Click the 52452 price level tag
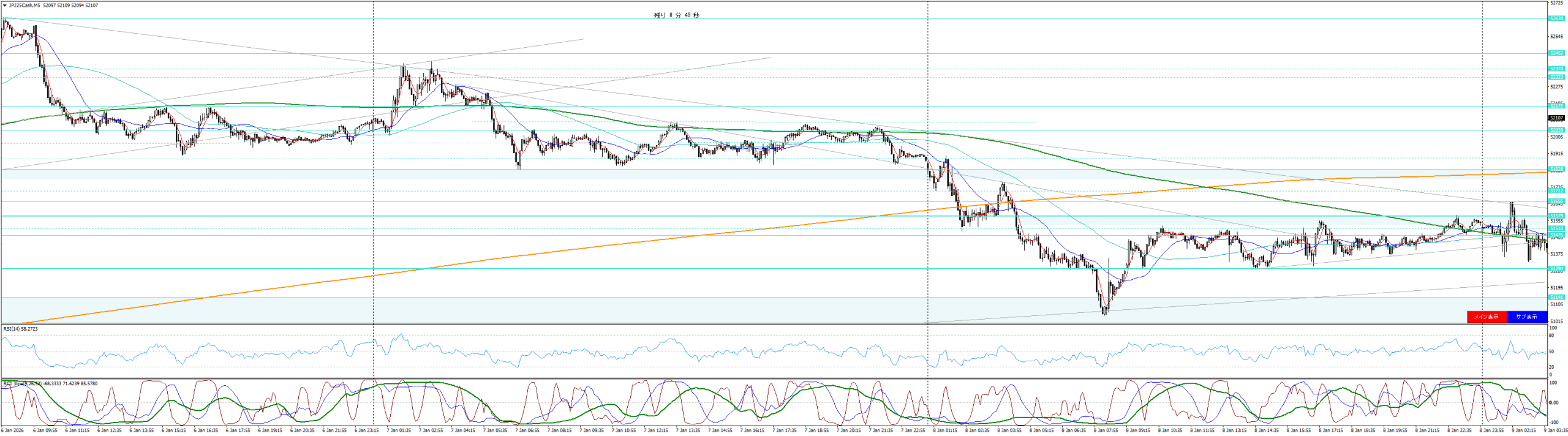The height and width of the screenshot is (436, 1568). 1556,53
